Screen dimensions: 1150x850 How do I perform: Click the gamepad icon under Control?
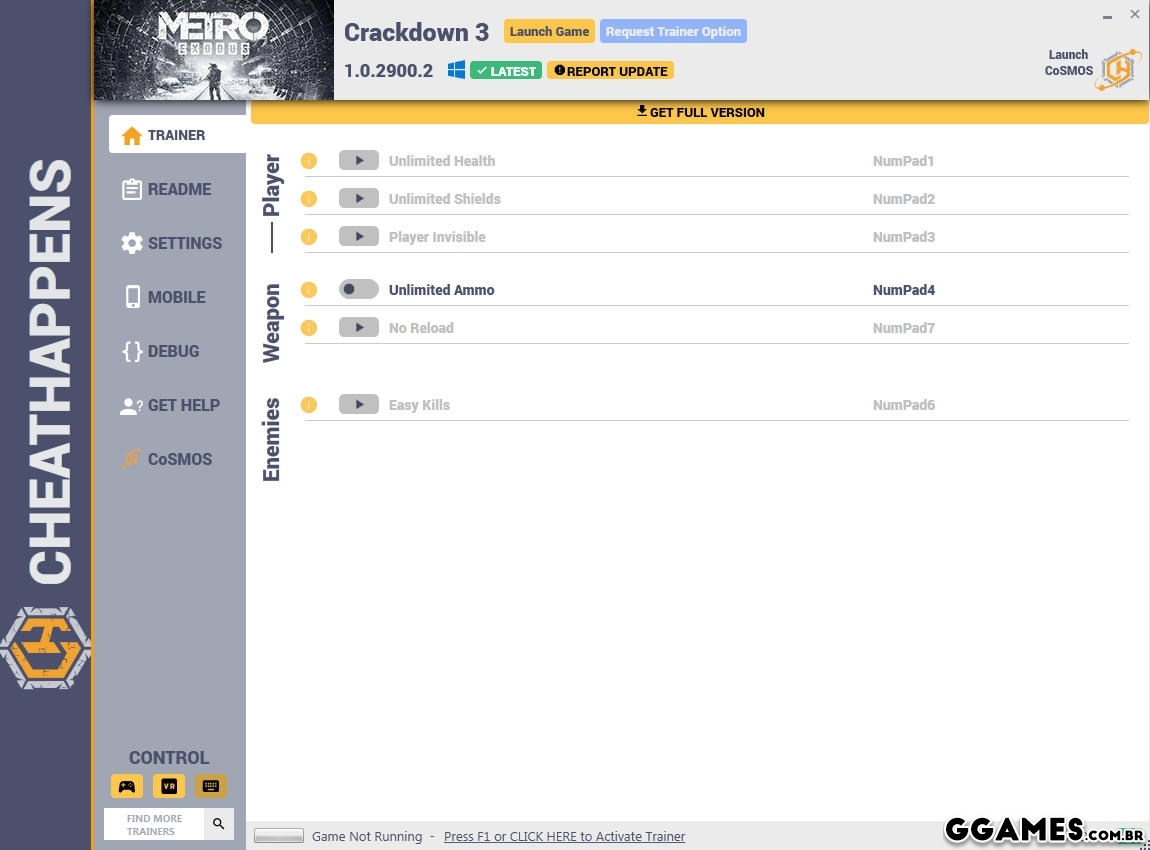click(127, 786)
